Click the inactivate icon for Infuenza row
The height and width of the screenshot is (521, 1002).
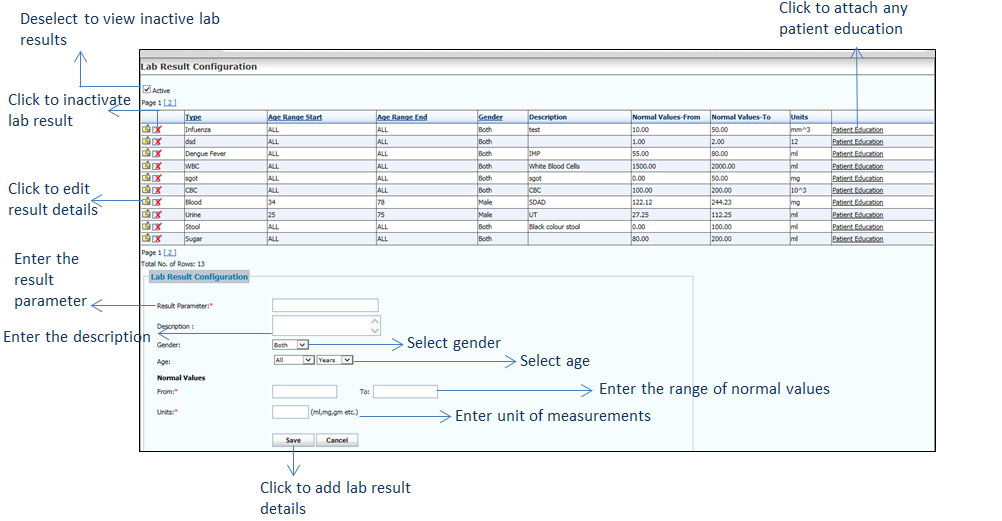coord(157,130)
